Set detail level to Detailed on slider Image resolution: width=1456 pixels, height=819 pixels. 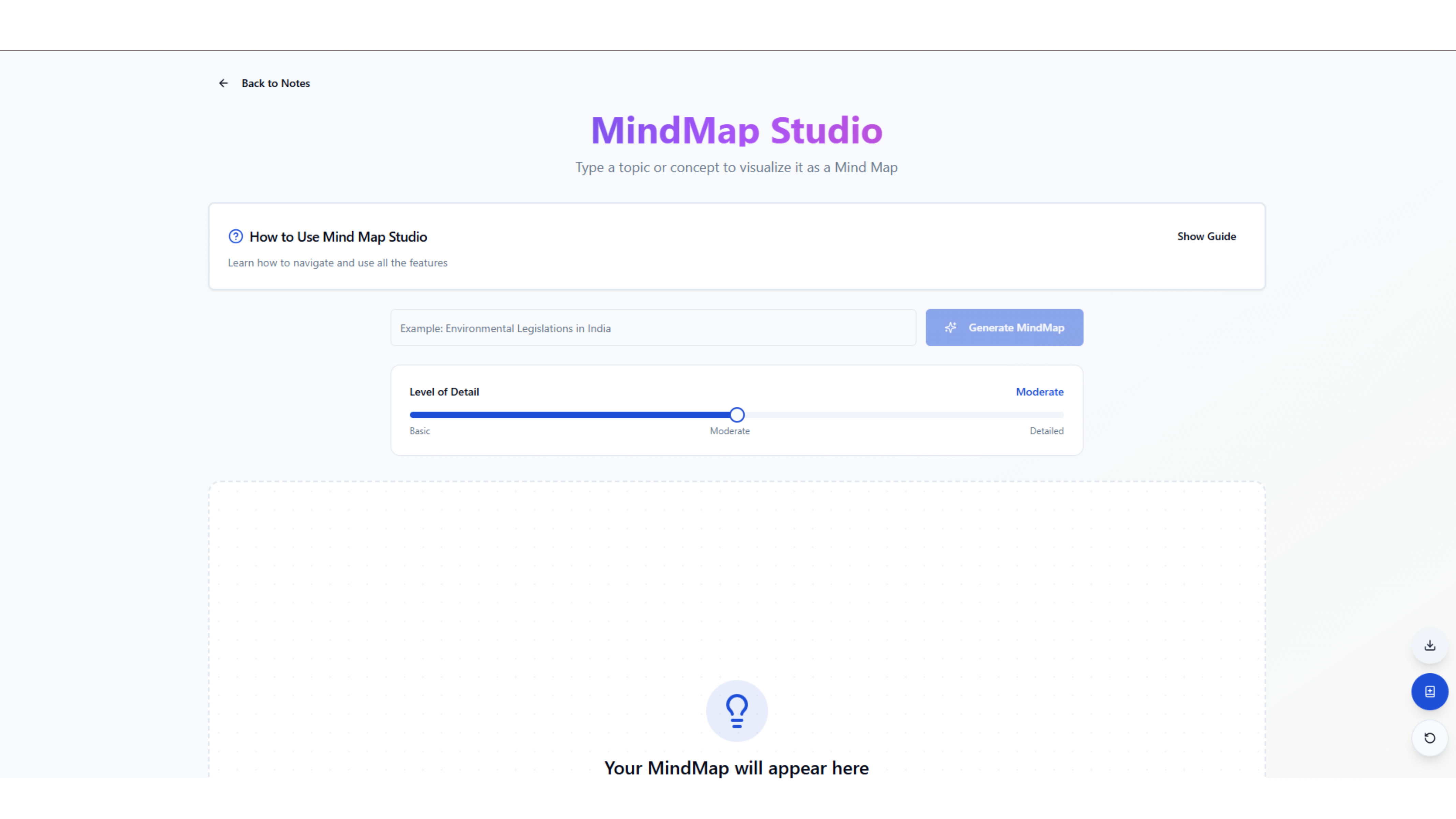tap(1061, 415)
